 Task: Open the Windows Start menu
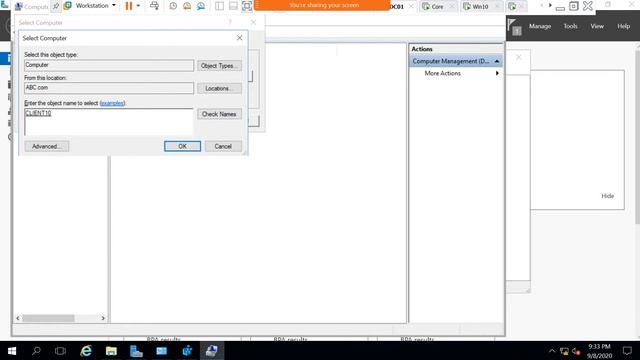point(12,351)
